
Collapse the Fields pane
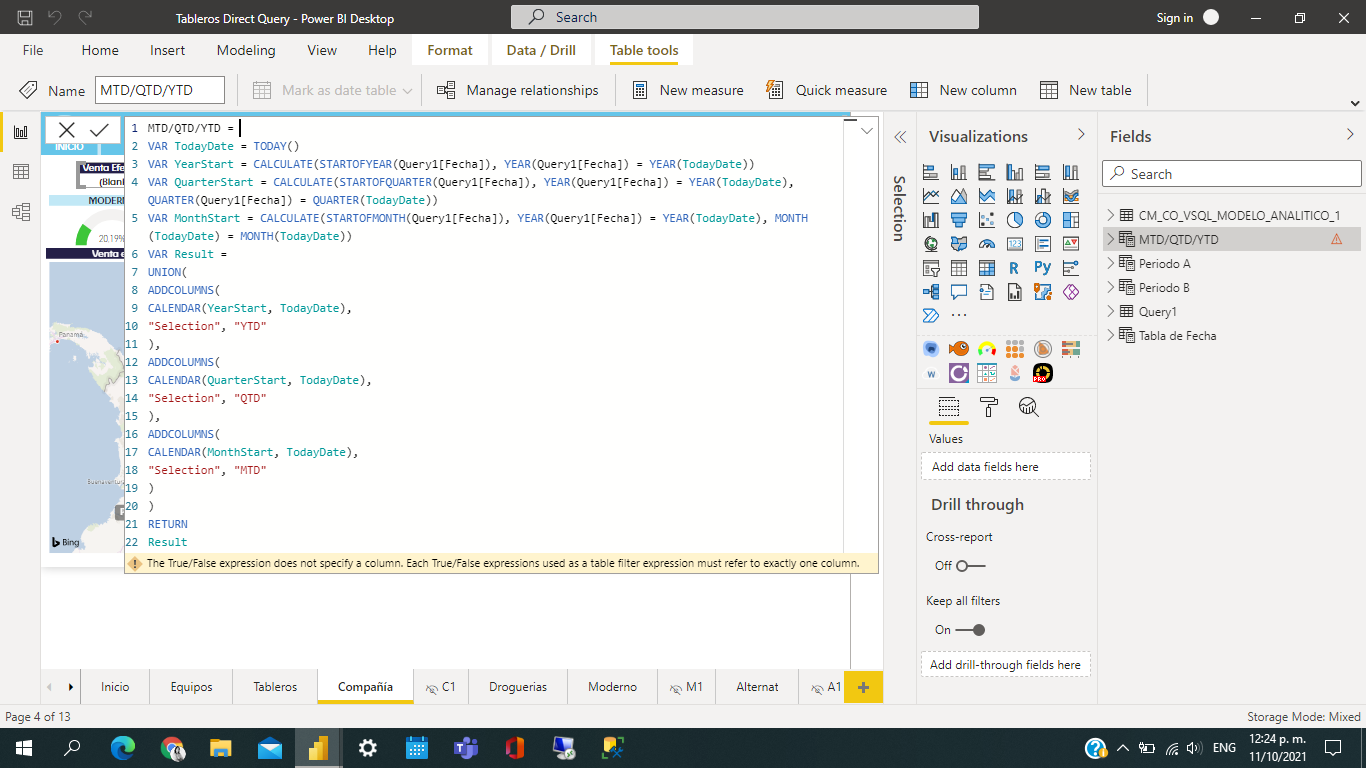1350,135
